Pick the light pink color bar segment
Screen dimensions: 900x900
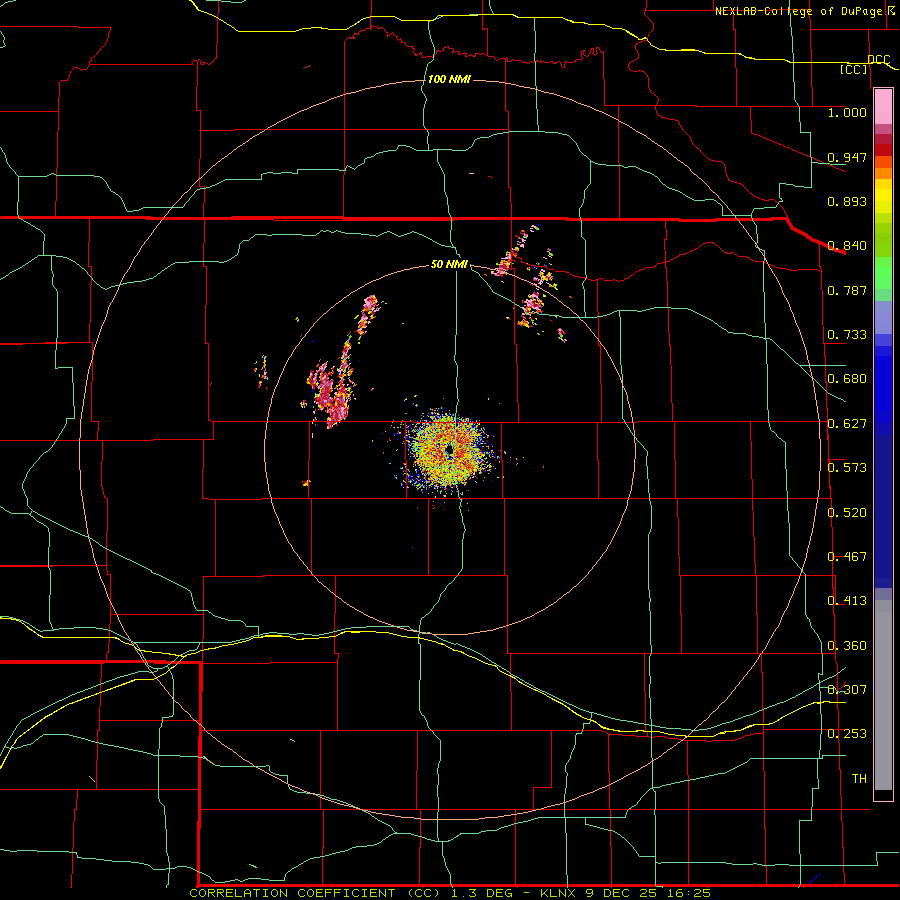(x=883, y=107)
